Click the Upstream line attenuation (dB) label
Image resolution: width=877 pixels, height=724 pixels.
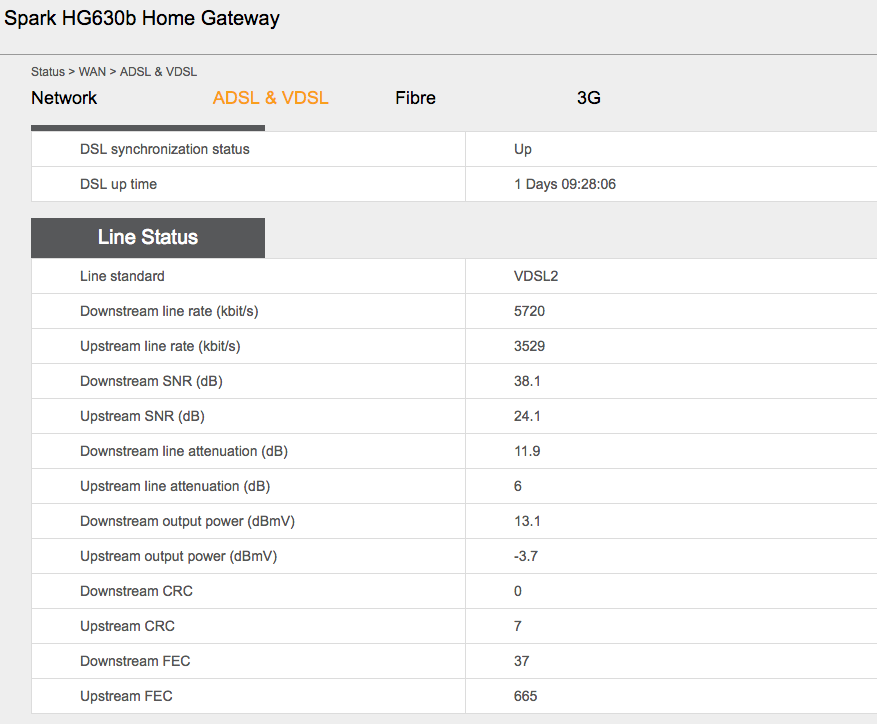pos(175,487)
